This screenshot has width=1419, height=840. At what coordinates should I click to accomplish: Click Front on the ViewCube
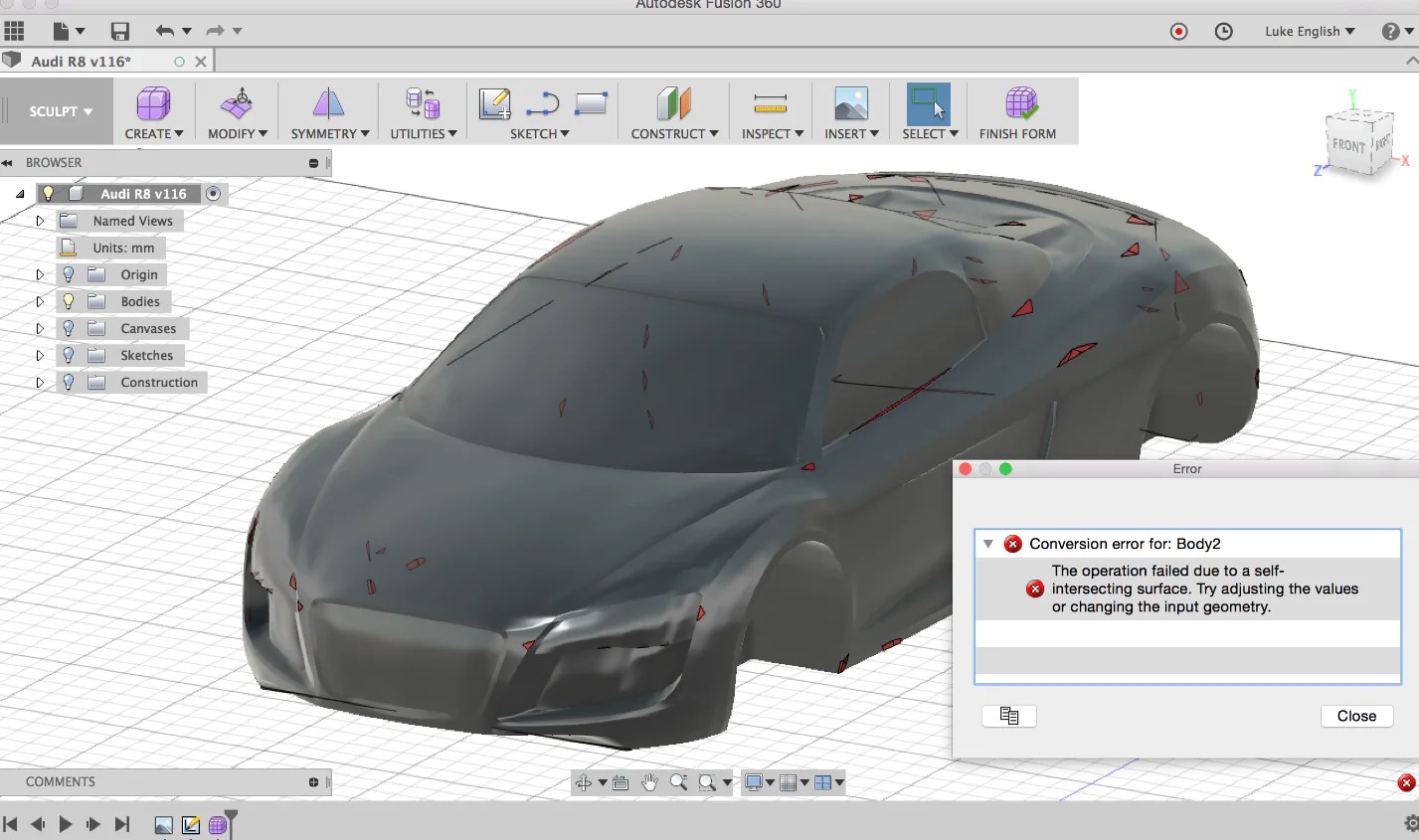1351,145
